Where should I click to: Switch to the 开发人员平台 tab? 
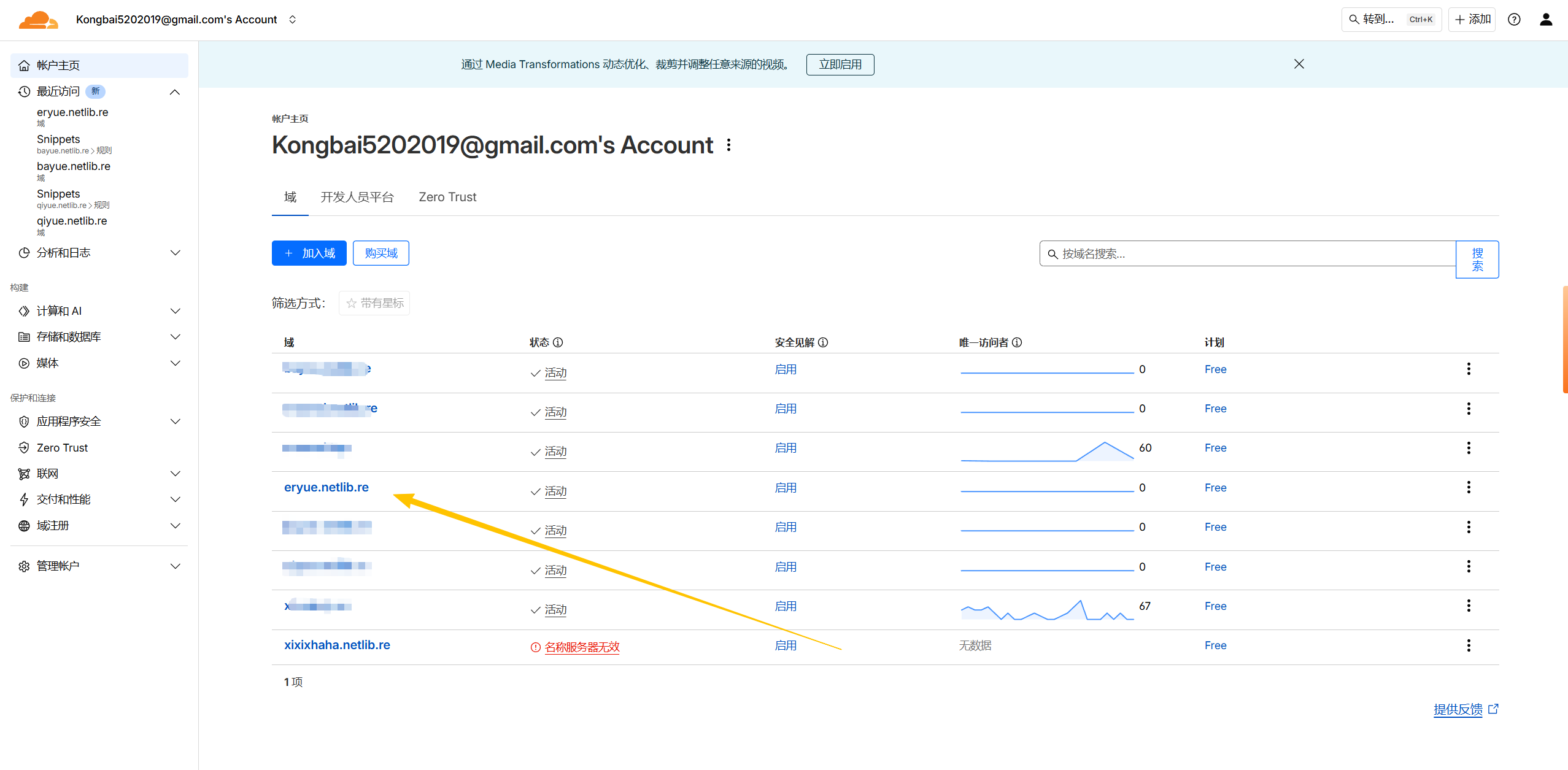(357, 197)
